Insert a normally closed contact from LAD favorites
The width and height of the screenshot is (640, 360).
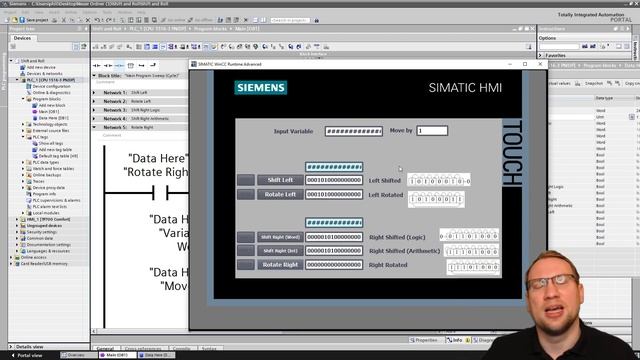pyautogui.click(x=108, y=65)
